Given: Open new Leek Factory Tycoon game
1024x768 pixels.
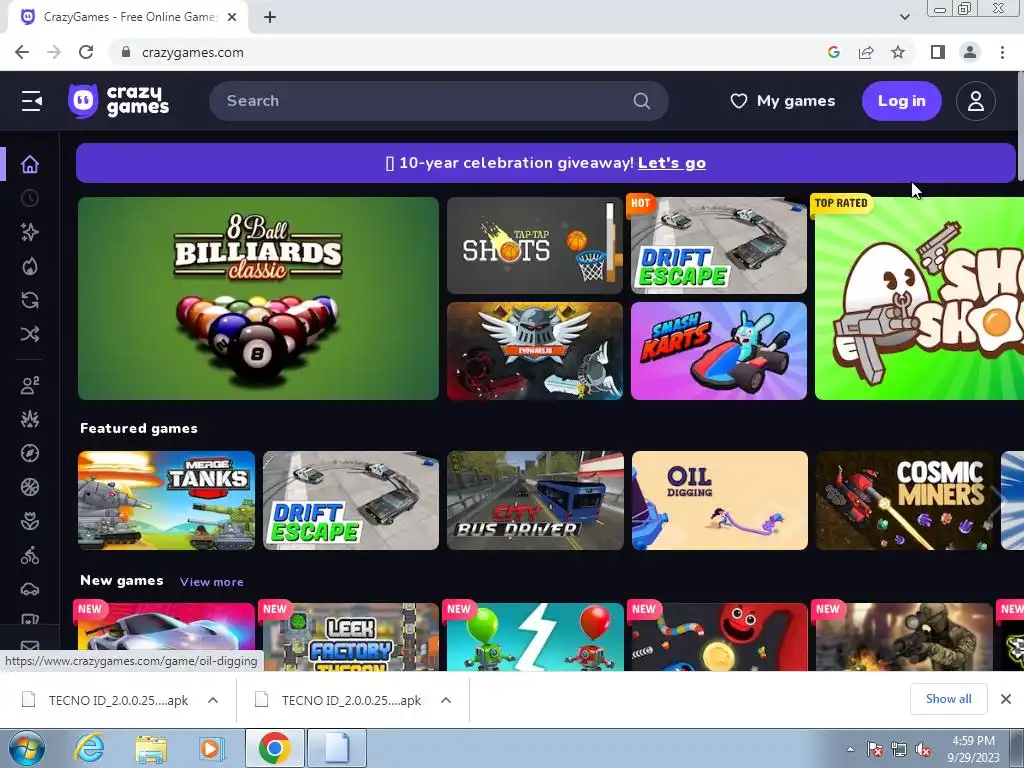Looking at the screenshot, I should pyautogui.click(x=351, y=637).
